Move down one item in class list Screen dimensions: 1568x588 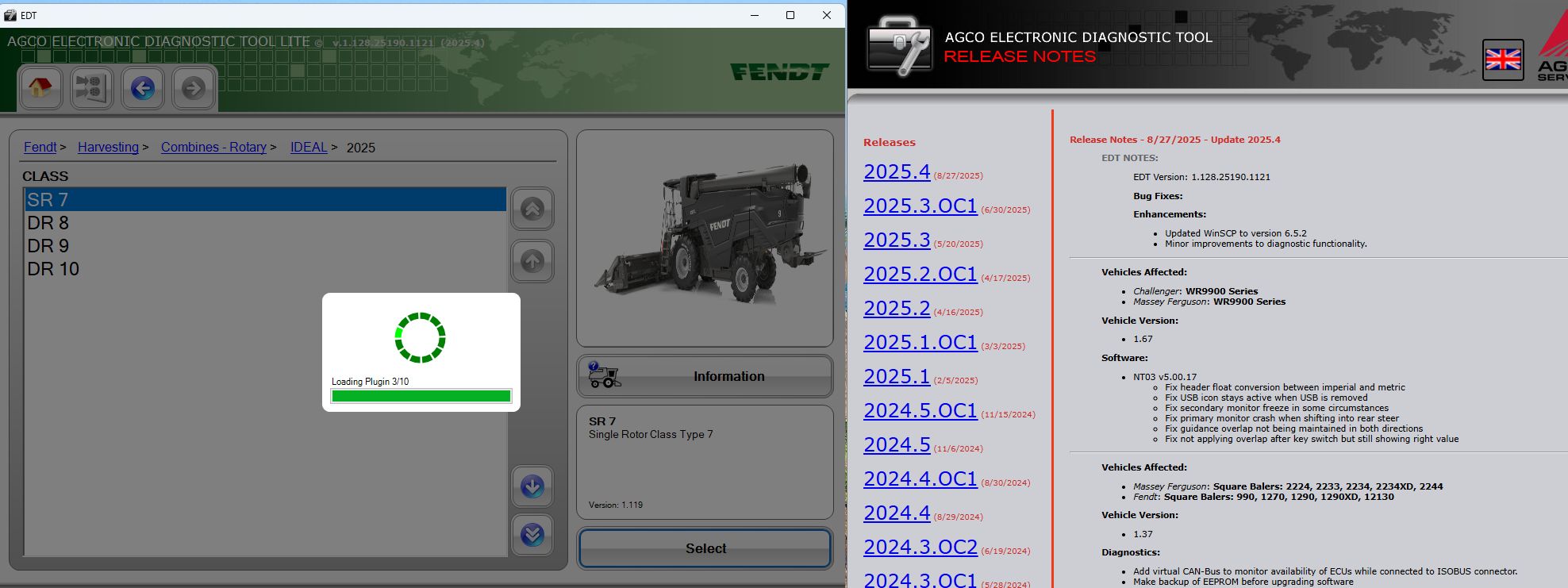(x=532, y=486)
